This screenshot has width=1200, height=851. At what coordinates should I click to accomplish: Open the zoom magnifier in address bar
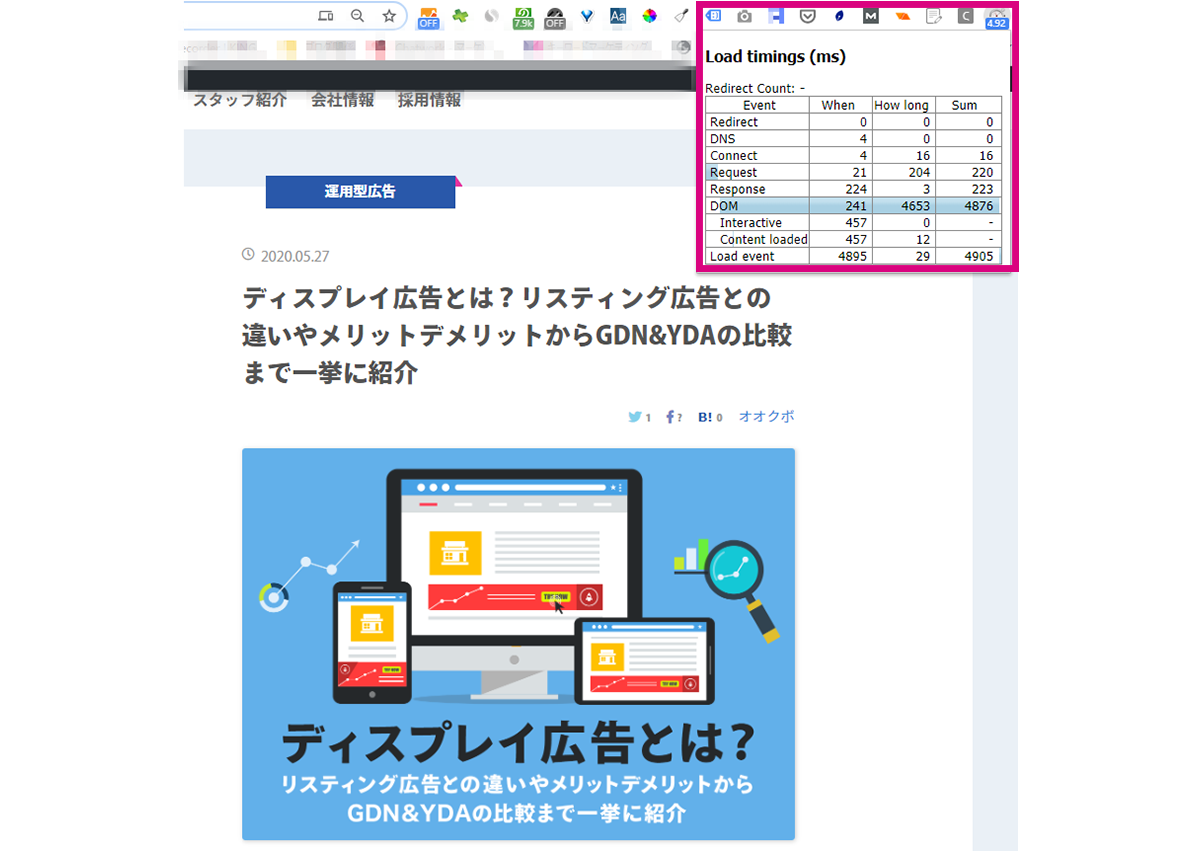pos(357,16)
